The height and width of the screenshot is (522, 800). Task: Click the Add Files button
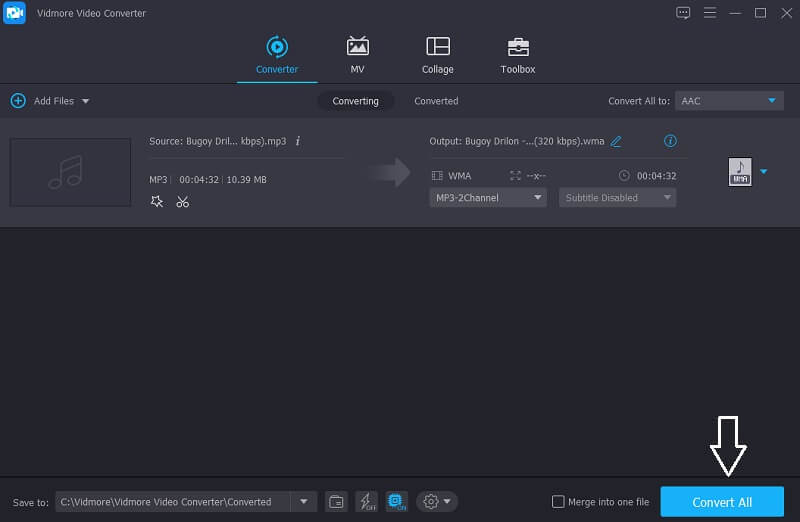(48, 101)
